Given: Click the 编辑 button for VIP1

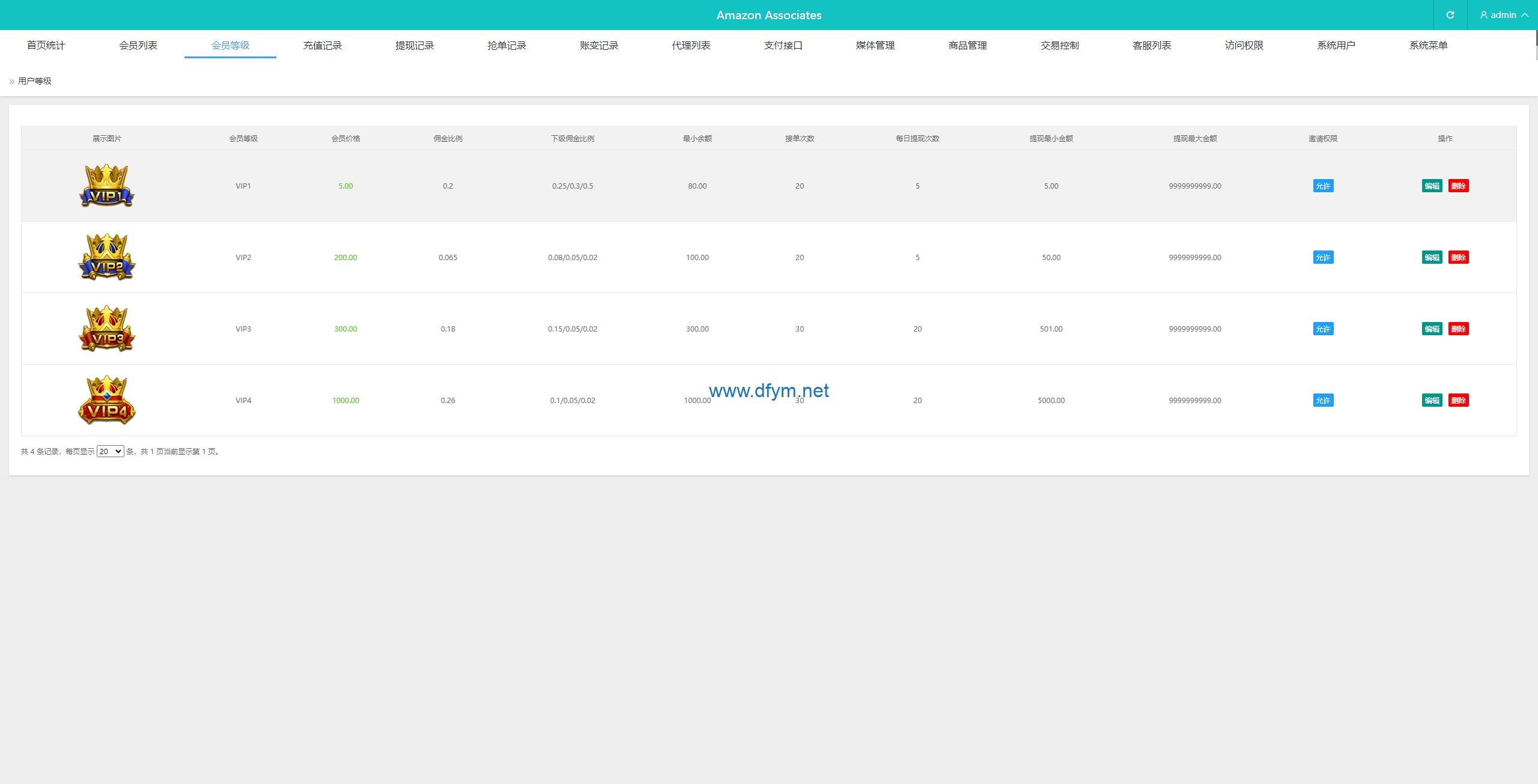Looking at the screenshot, I should [x=1432, y=186].
